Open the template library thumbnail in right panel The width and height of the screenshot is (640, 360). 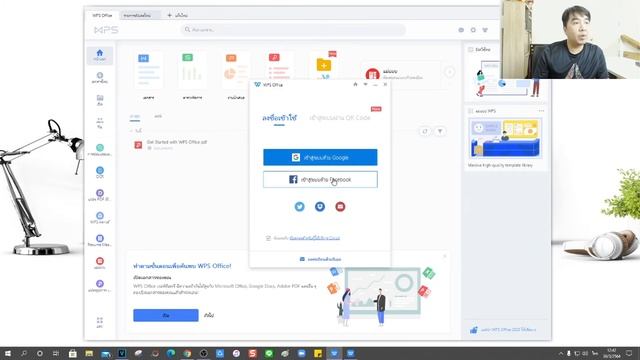coord(505,138)
